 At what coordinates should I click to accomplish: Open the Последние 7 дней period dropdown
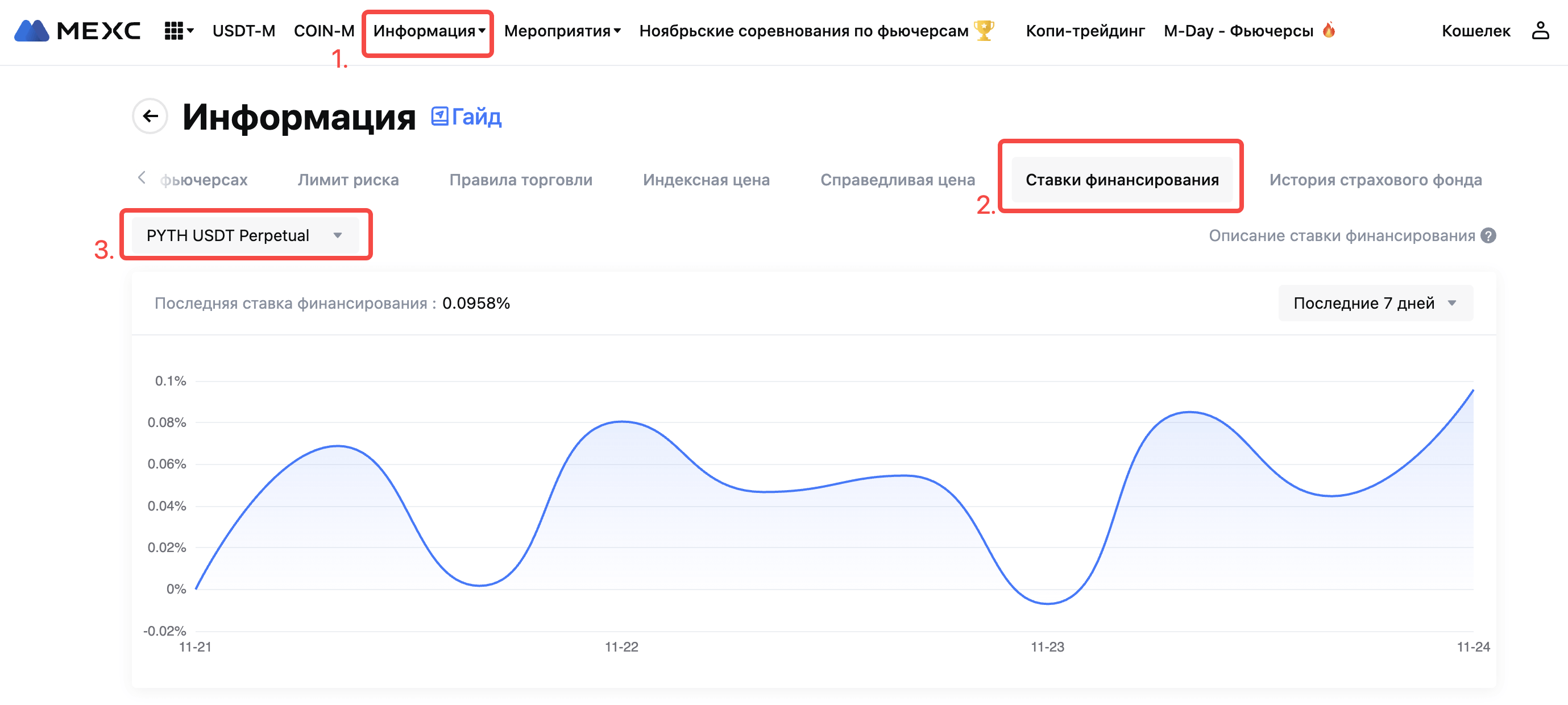(x=1375, y=303)
